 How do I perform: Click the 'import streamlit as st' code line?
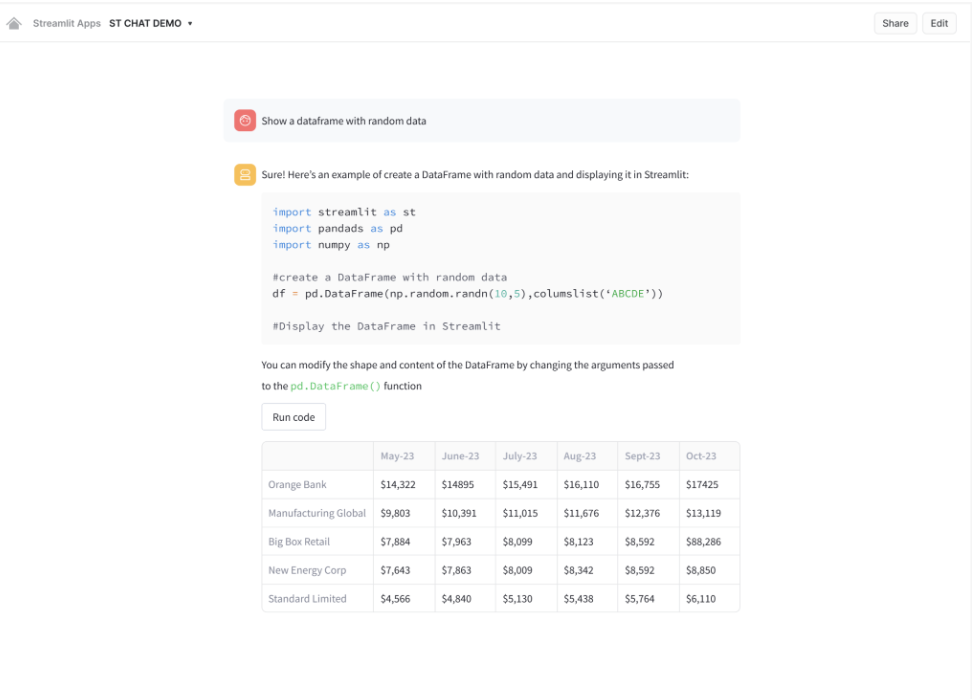(x=344, y=212)
